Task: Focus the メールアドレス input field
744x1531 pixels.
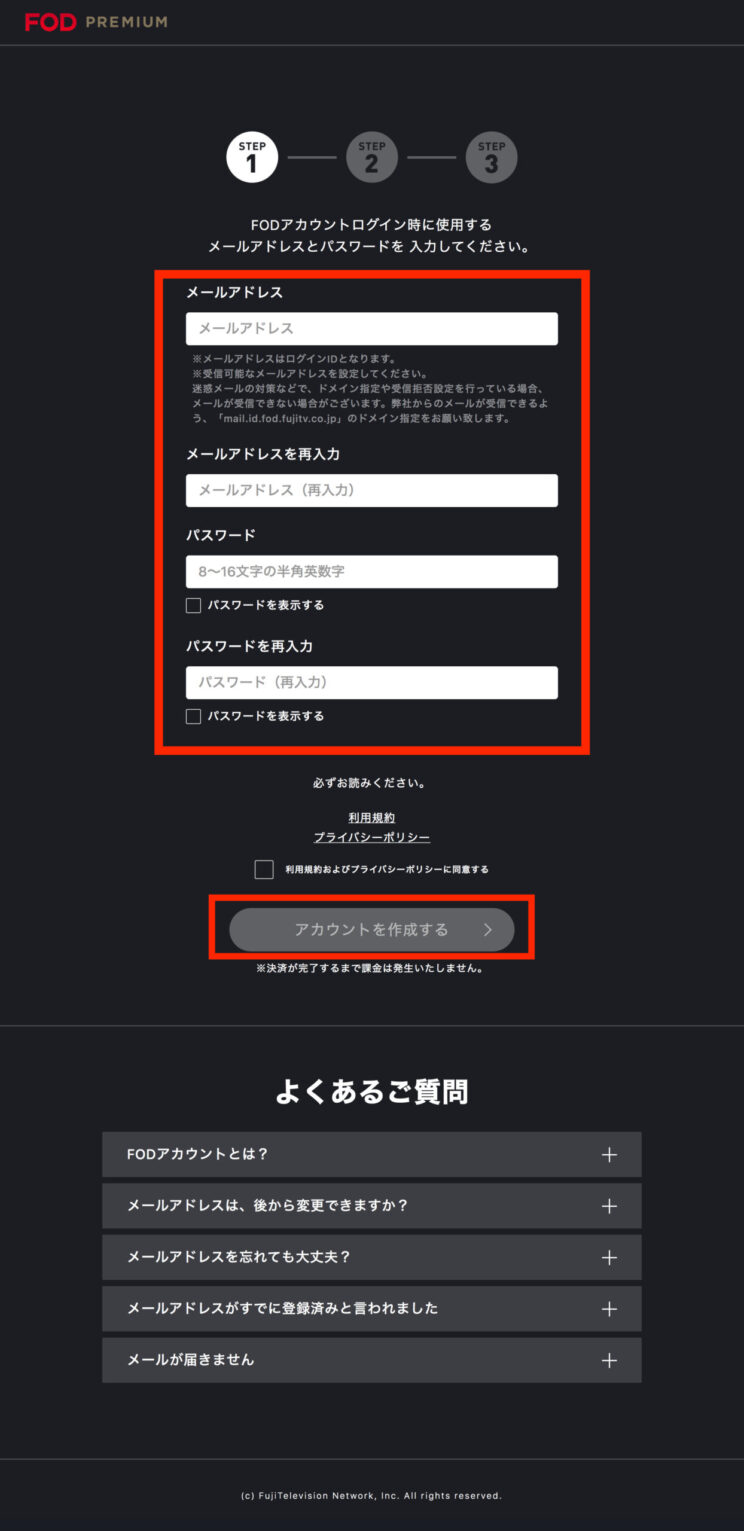Action: [x=372, y=329]
